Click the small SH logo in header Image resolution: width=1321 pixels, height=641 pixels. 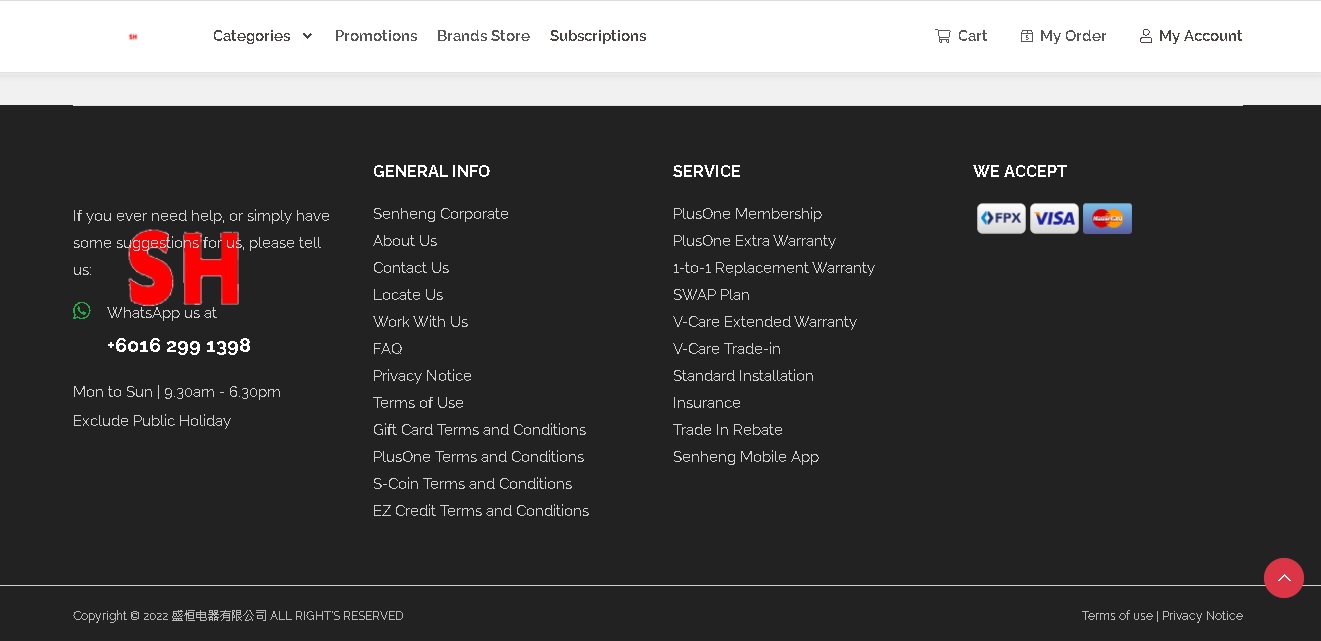133,37
